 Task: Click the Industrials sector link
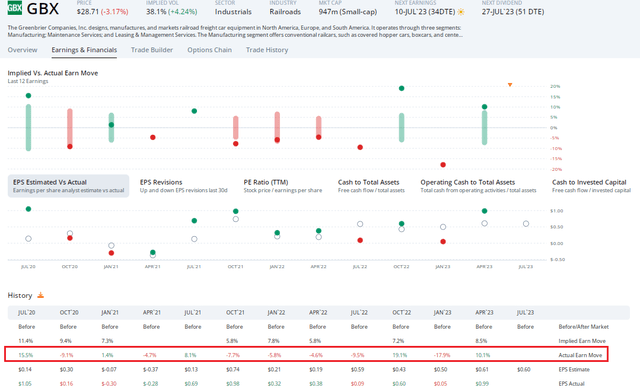[233, 12]
